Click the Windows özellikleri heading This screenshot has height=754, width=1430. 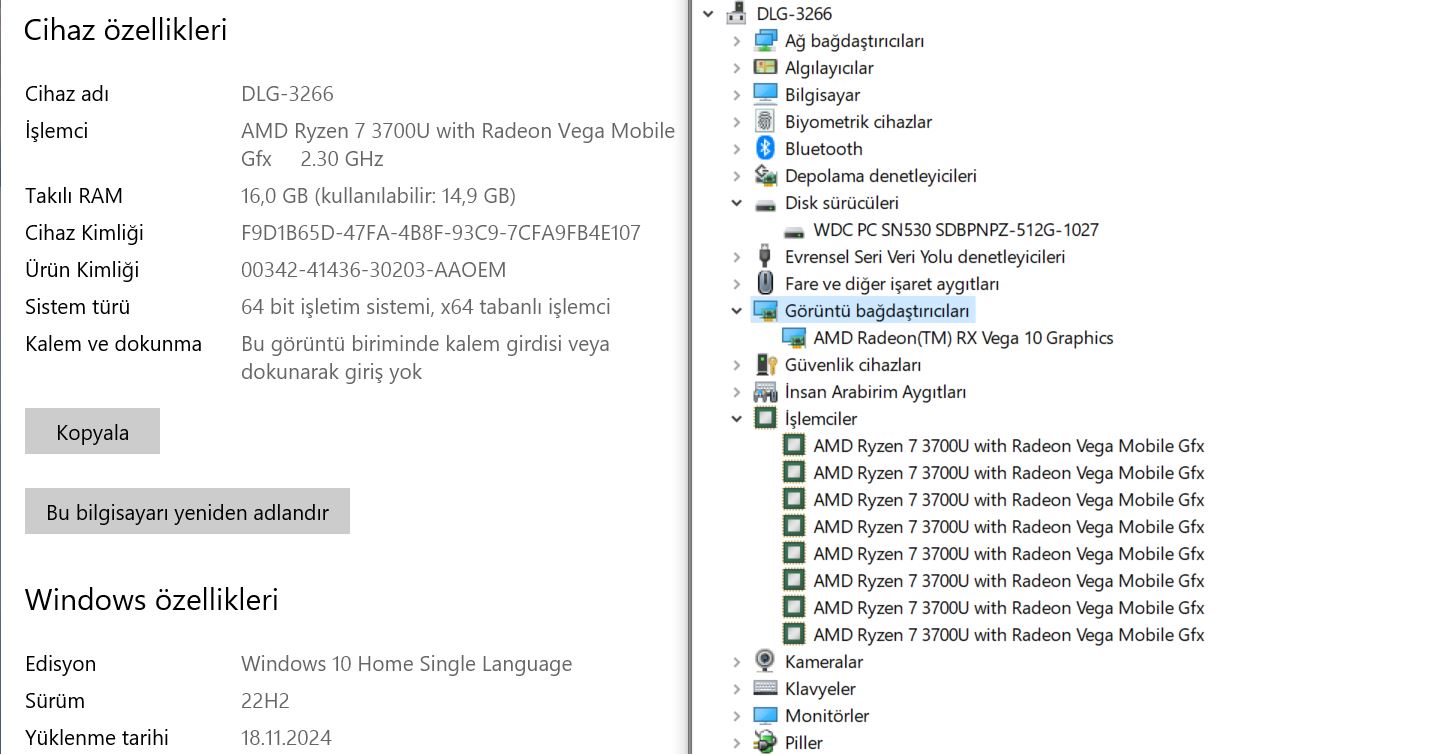tap(151, 600)
